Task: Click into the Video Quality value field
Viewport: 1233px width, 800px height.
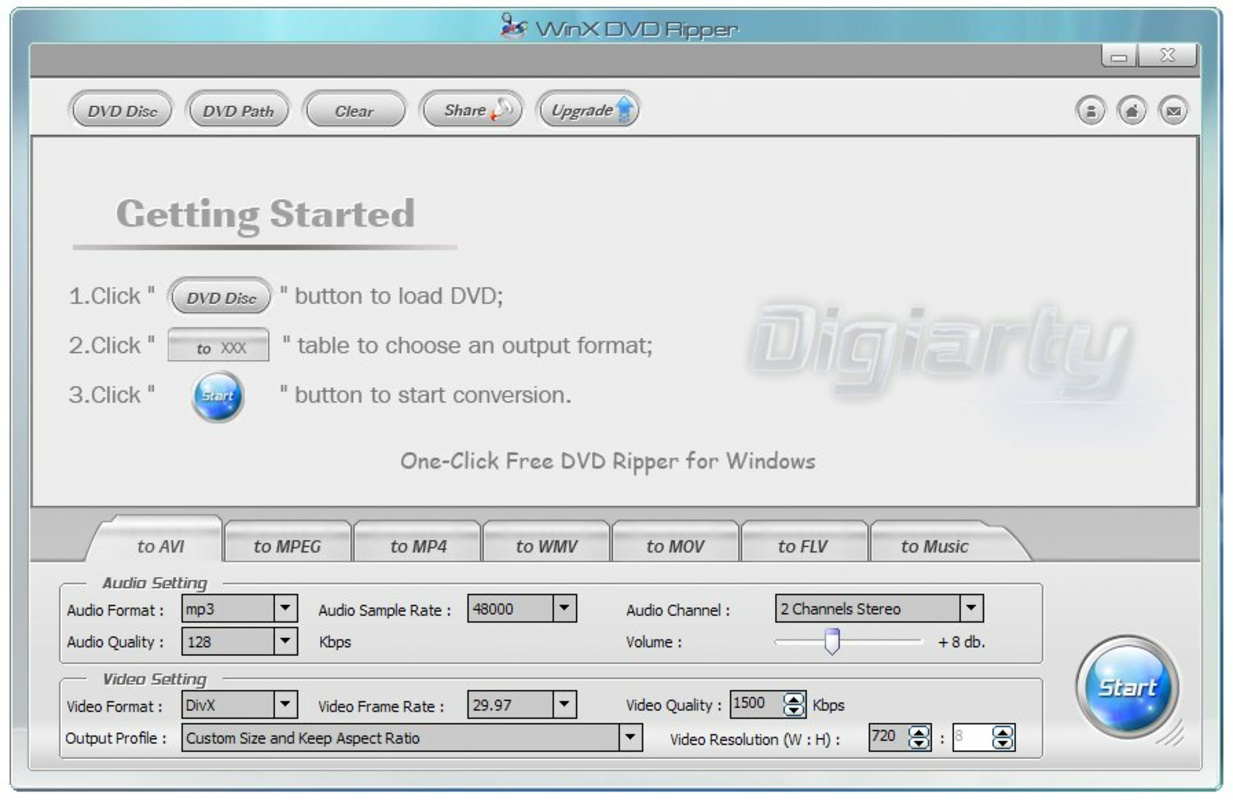Action: pyautogui.click(x=756, y=705)
